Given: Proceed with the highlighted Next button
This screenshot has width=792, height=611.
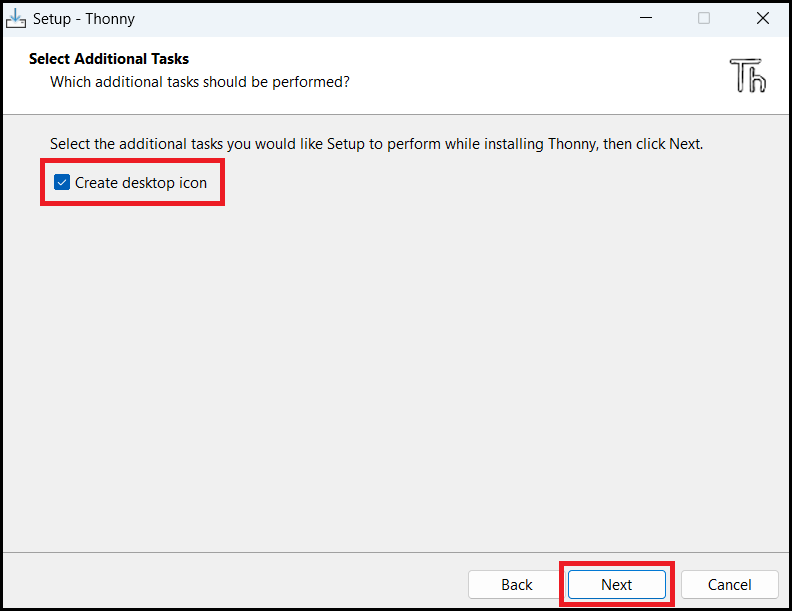Looking at the screenshot, I should [616, 584].
